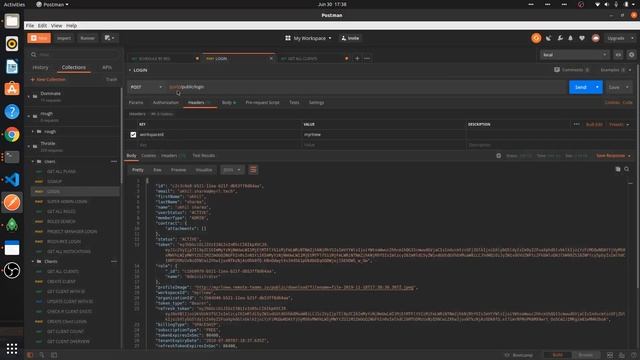The image size is (640, 360).
Task: Open response format JSON dropdown
Action: 232,170
